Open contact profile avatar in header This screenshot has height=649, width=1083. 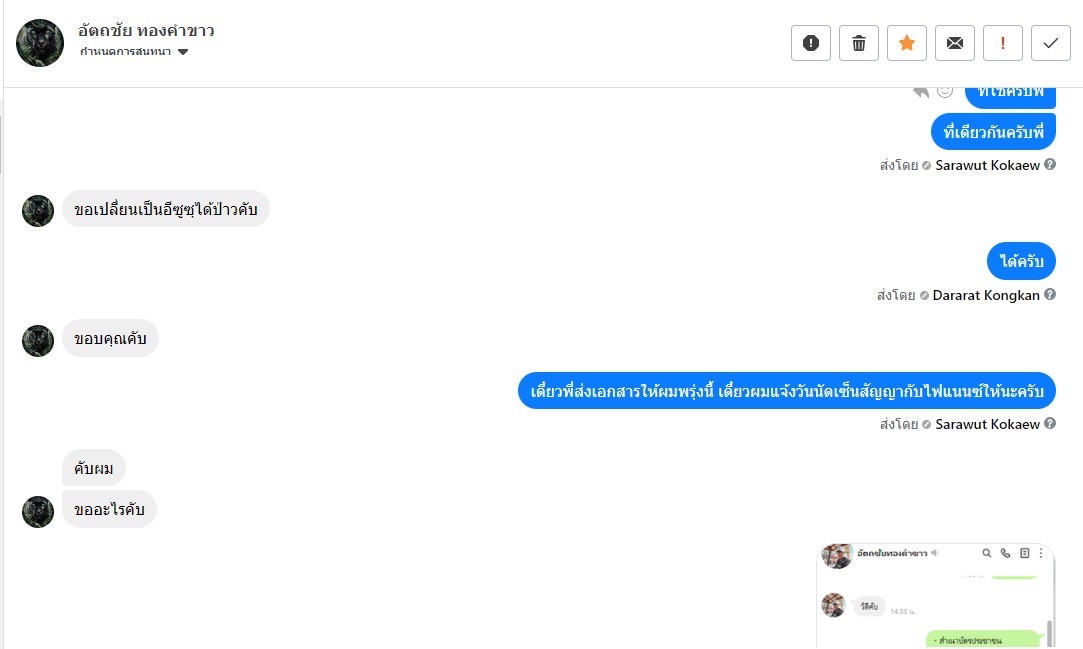40,43
